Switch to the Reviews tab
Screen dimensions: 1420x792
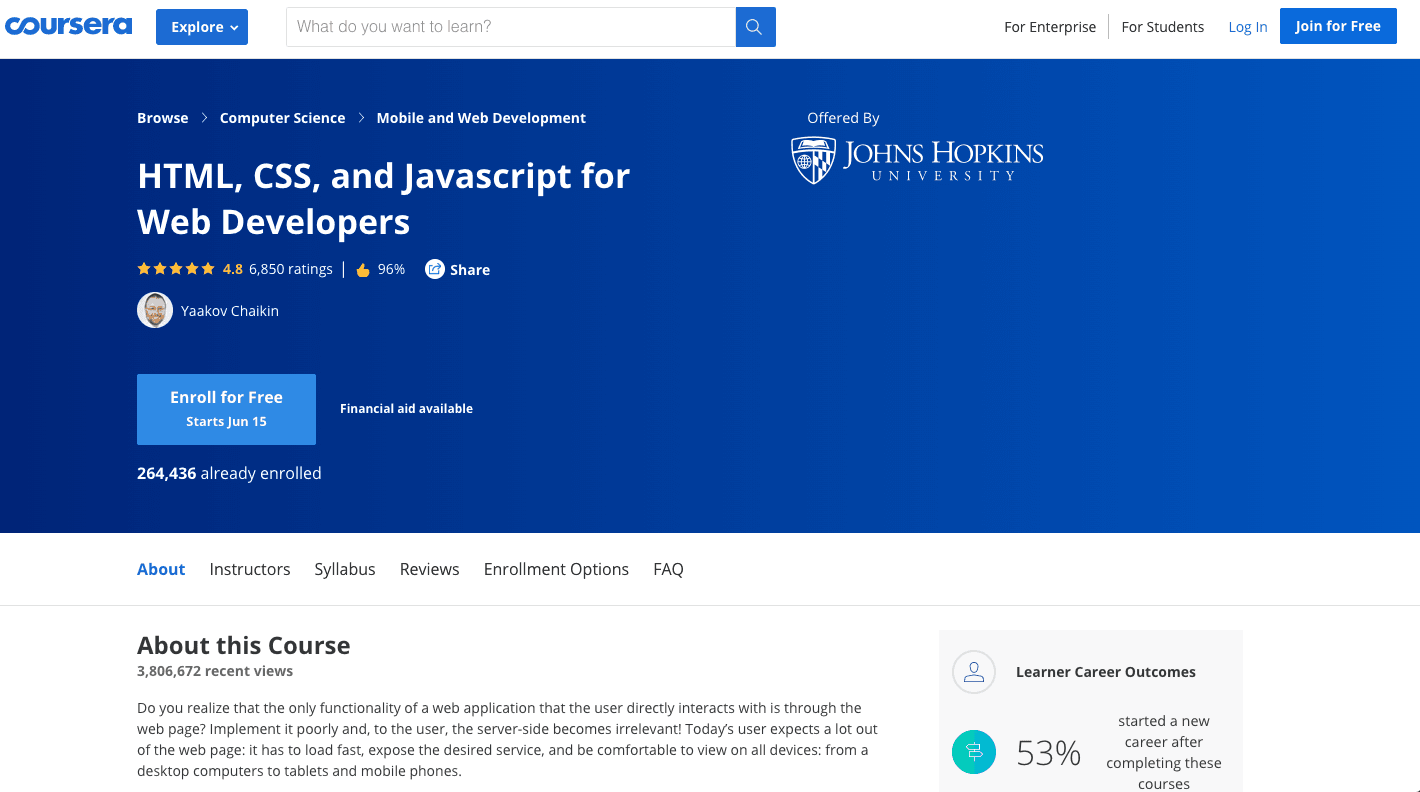coord(429,569)
